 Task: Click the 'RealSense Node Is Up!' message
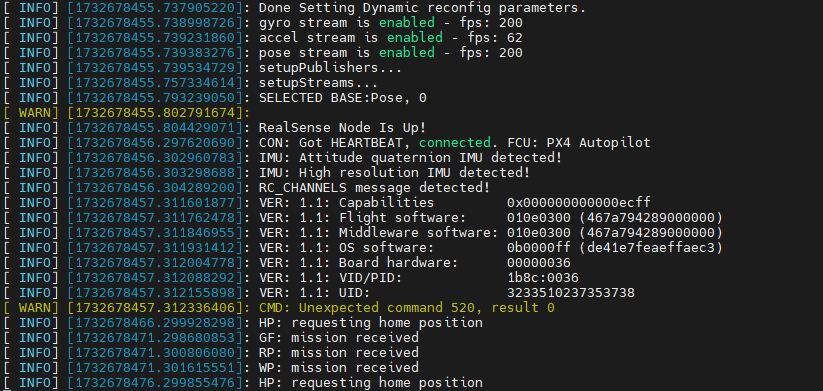click(342, 128)
